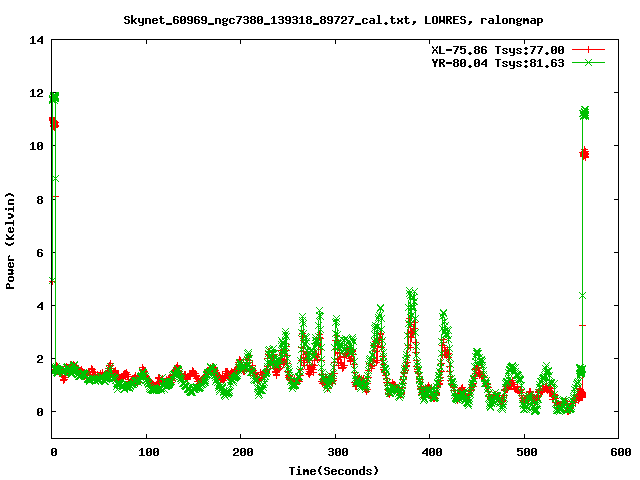The height and width of the screenshot is (480, 640).
Task: Click the green calibration spike top at end
Action: point(584,111)
